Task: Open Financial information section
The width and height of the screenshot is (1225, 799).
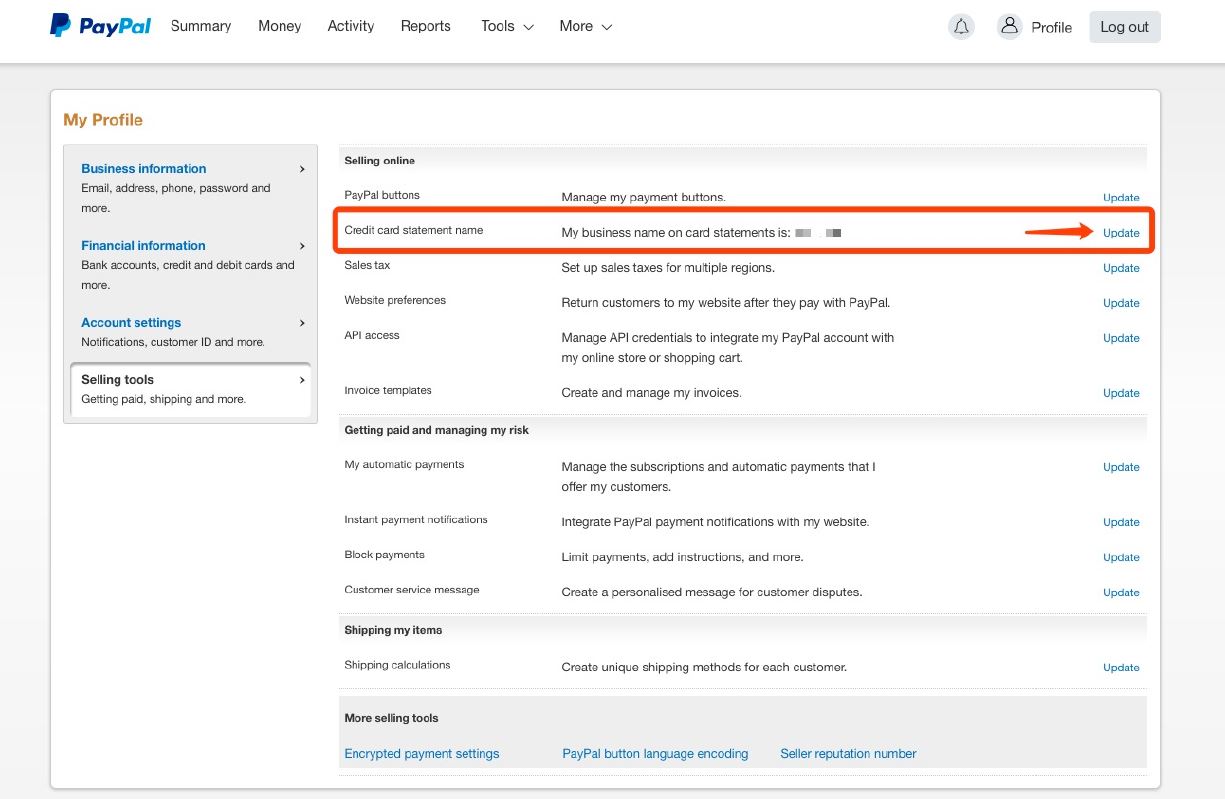Action: [143, 246]
